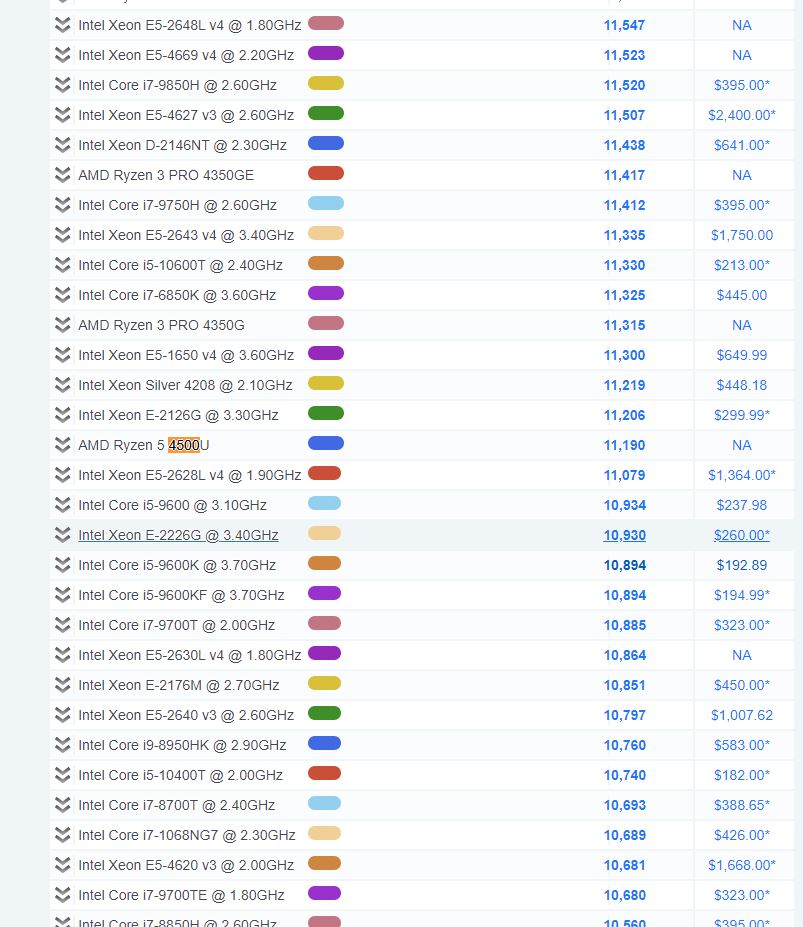Expand the AMD Ryzen 3 PRO 4350GE row

pos(62,175)
